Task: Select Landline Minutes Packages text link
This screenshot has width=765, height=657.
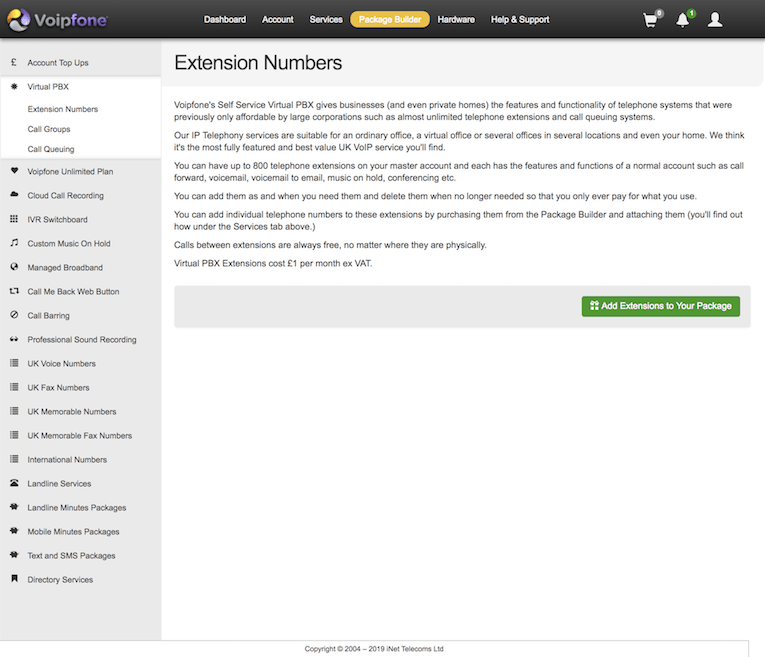Action: pyautogui.click(x=77, y=508)
